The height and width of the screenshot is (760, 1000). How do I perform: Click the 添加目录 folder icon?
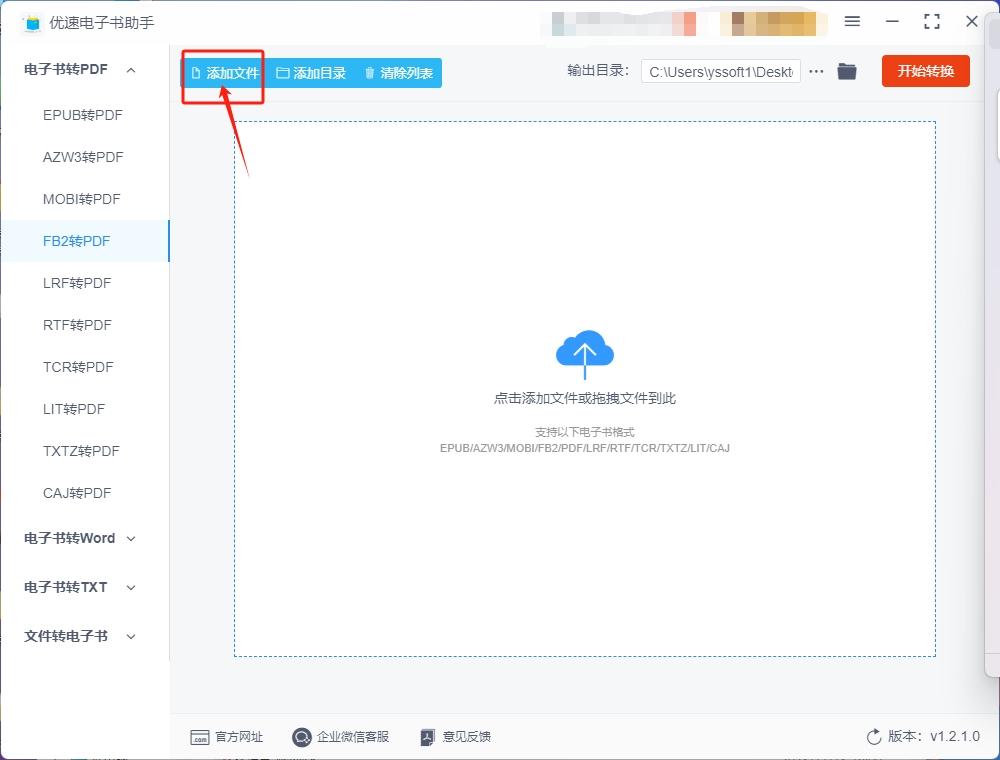tap(282, 72)
